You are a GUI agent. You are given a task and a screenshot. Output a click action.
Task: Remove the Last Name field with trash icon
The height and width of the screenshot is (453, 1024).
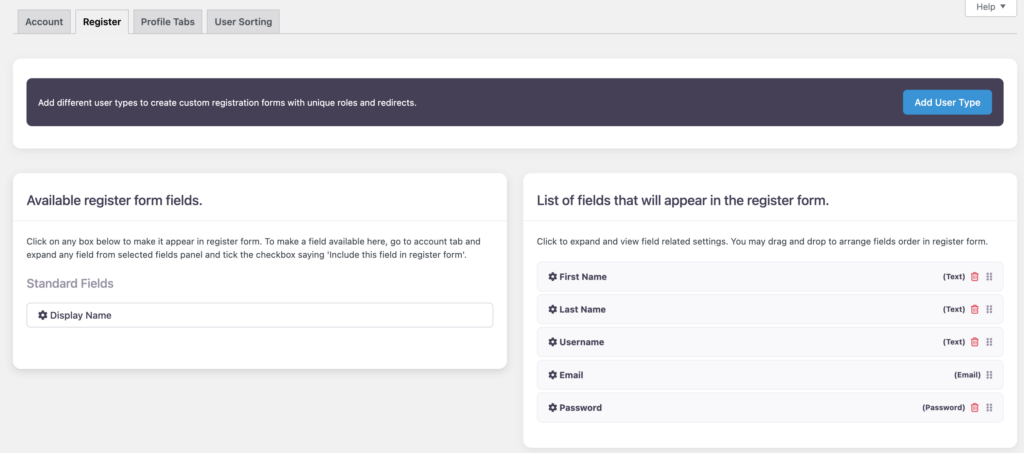pyautogui.click(x=975, y=310)
